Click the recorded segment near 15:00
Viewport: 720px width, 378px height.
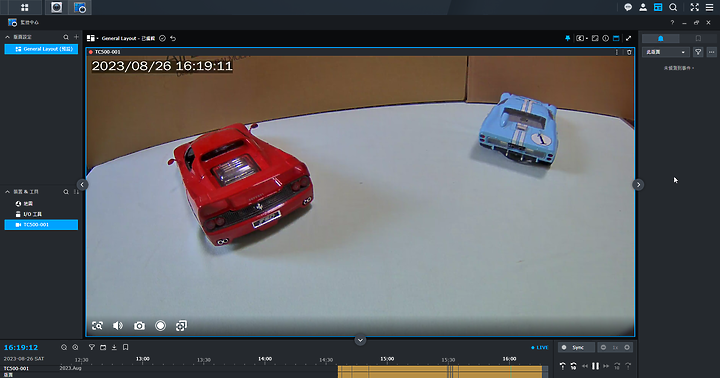tap(387, 372)
